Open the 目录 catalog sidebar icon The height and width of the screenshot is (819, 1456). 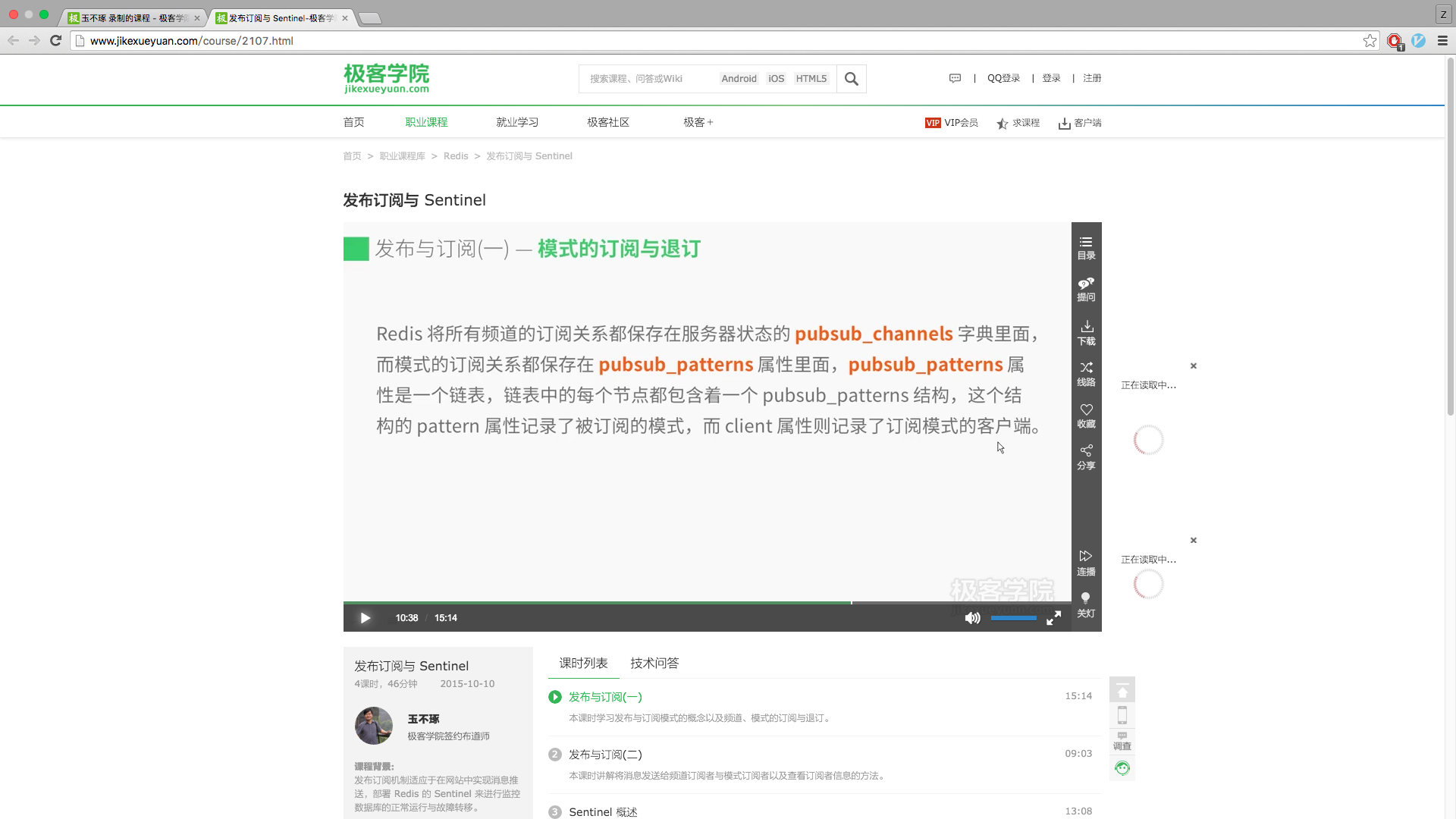(x=1086, y=247)
